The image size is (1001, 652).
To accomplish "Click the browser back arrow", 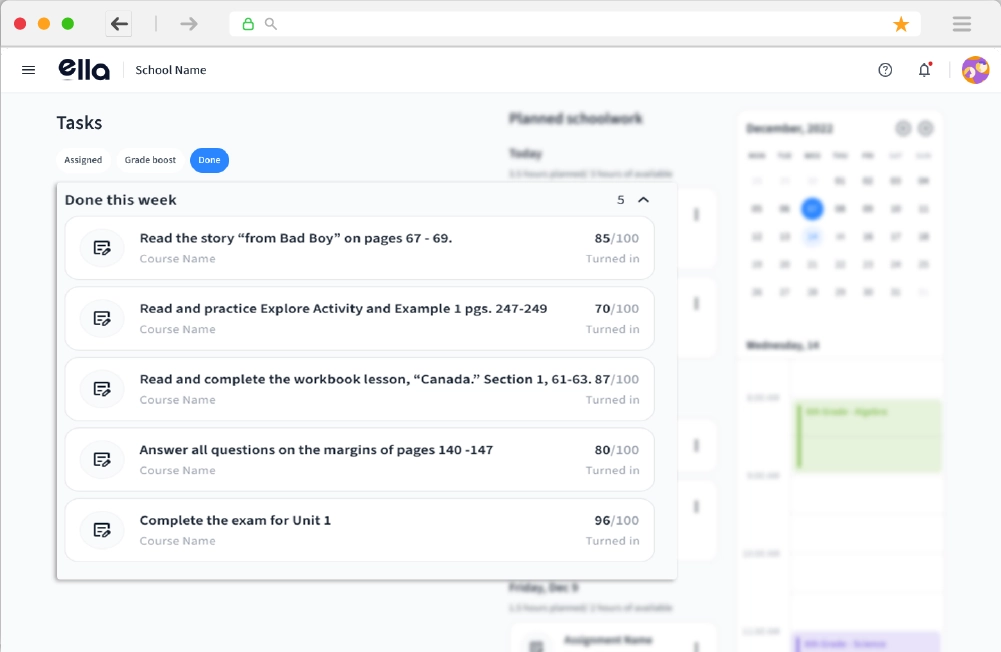I will click(119, 24).
